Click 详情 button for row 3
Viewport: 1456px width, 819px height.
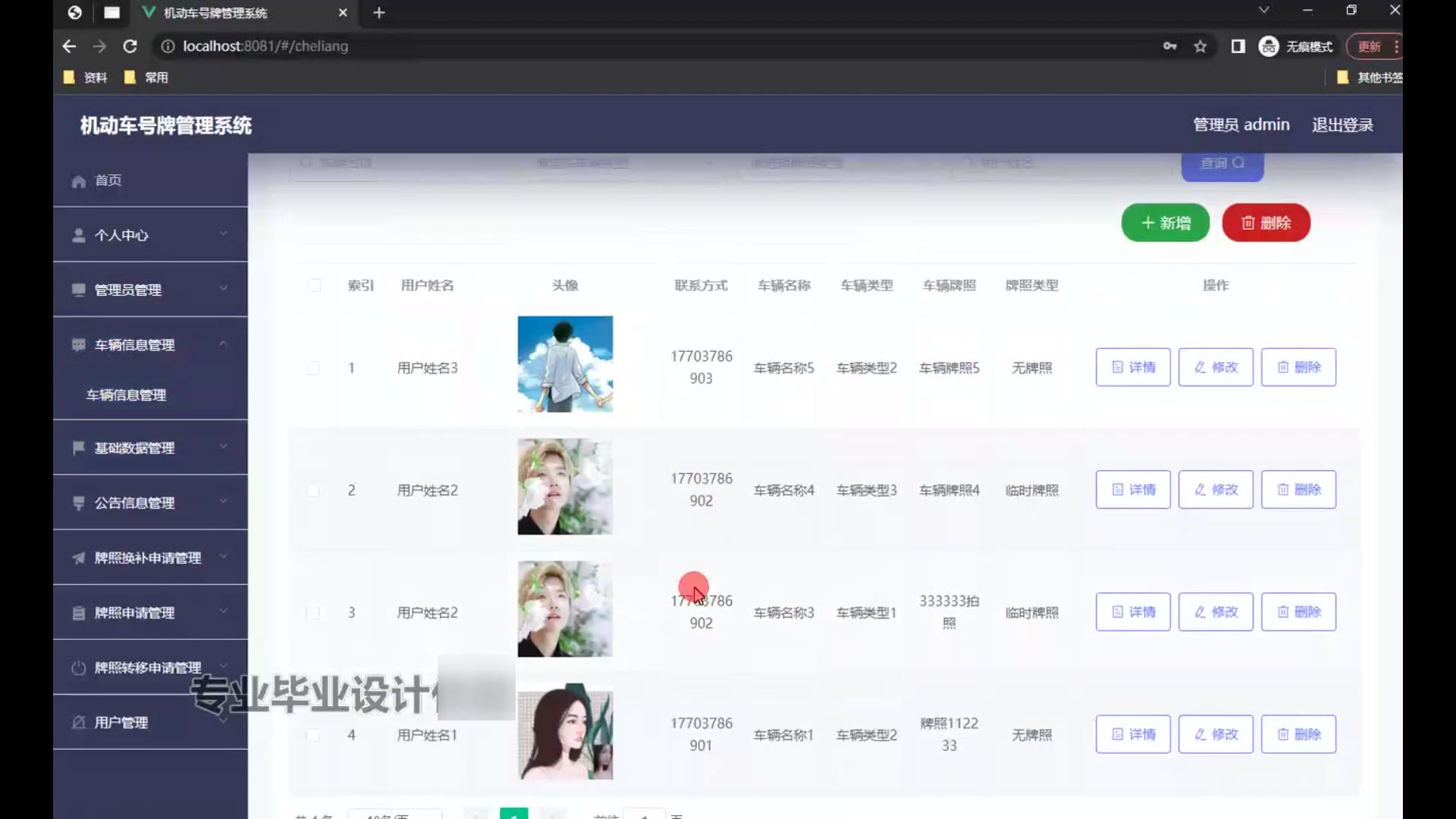1133,612
